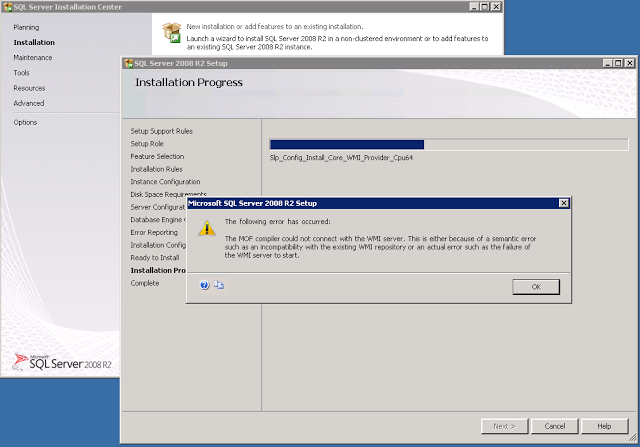Open help icon in error dialog
The width and height of the screenshot is (640, 447).
point(204,285)
